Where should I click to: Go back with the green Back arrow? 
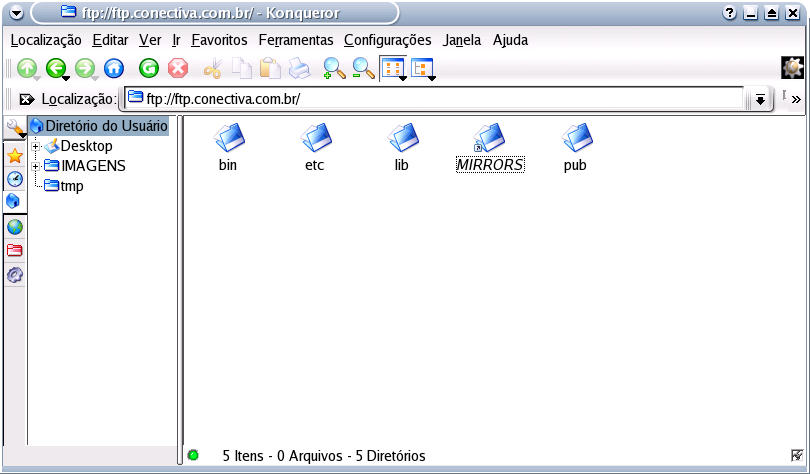[x=56, y=68]
